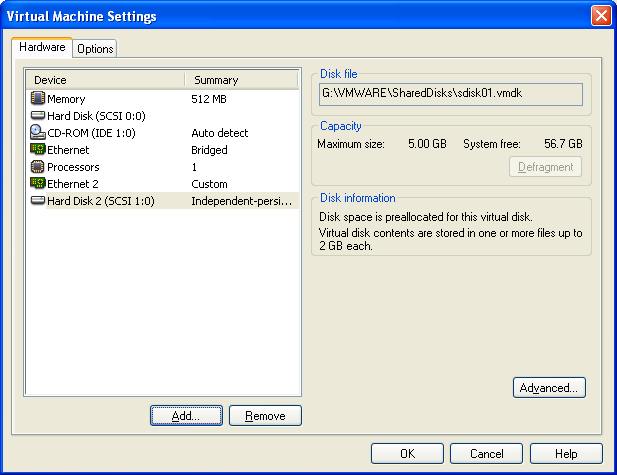Click the Memory device icon
Screen dimensions: 617x475
point(38,99)
